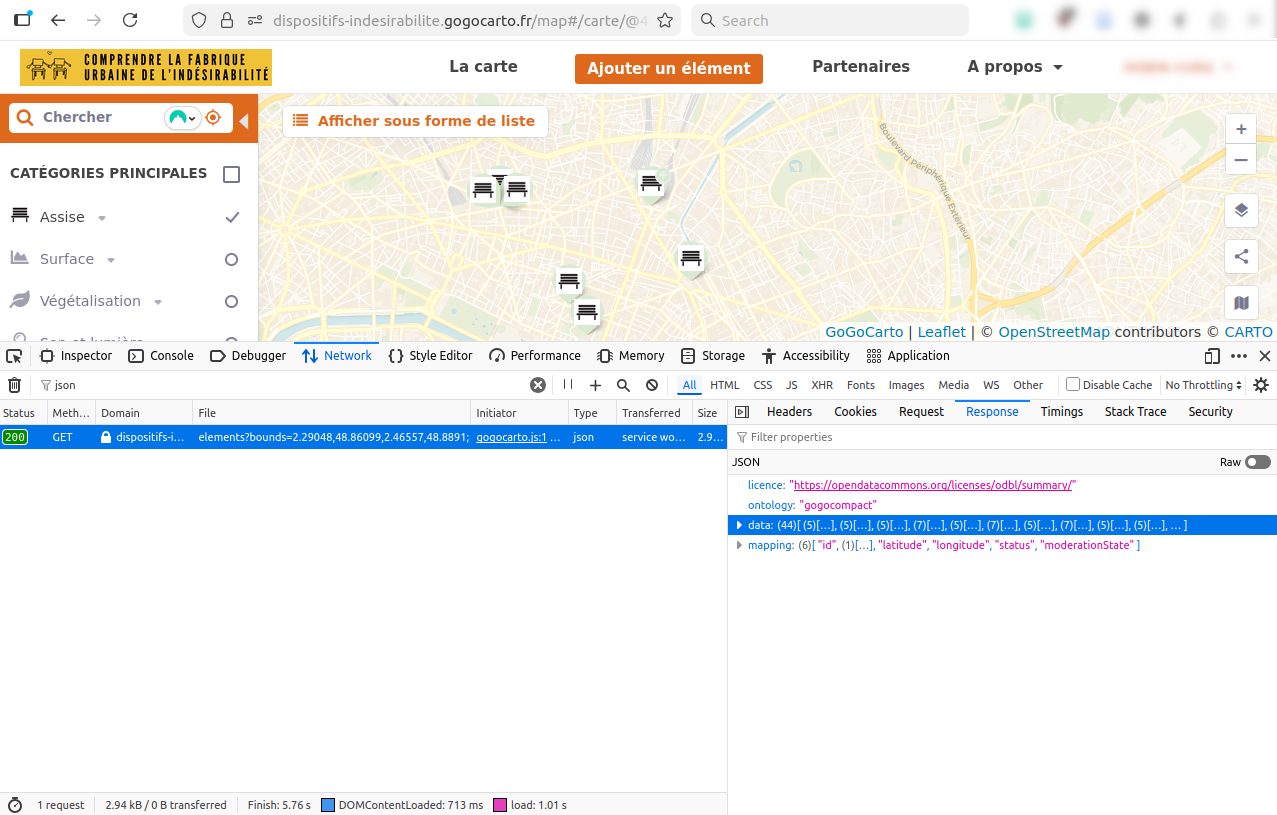Clear the network request list with trash icon
This screenshot has width=1277, height=815.
[14, 385]
